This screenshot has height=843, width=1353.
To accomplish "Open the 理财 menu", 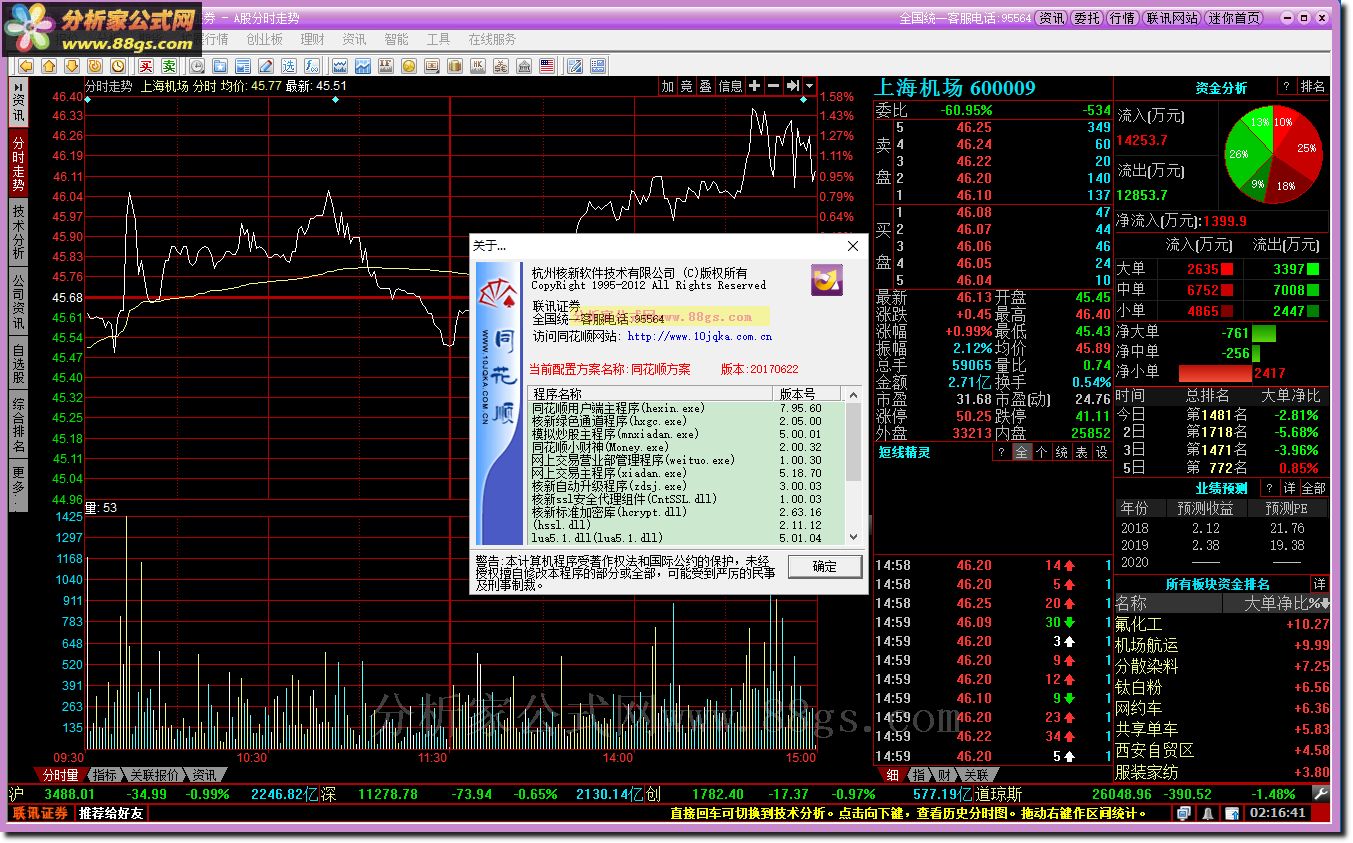I will [x=312, y=39].
